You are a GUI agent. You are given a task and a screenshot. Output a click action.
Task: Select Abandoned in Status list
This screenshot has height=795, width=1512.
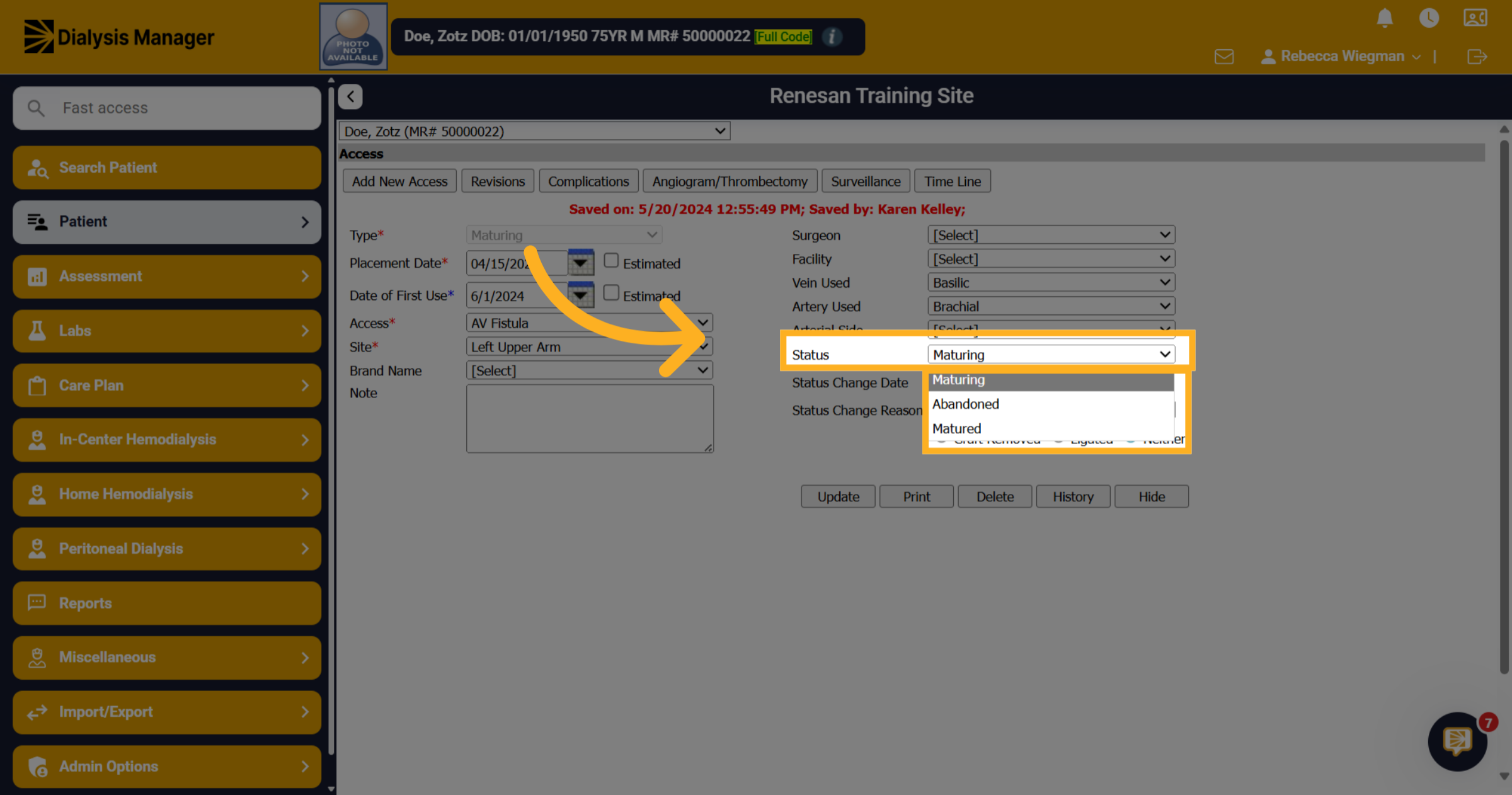click(x=1051, y=404)
